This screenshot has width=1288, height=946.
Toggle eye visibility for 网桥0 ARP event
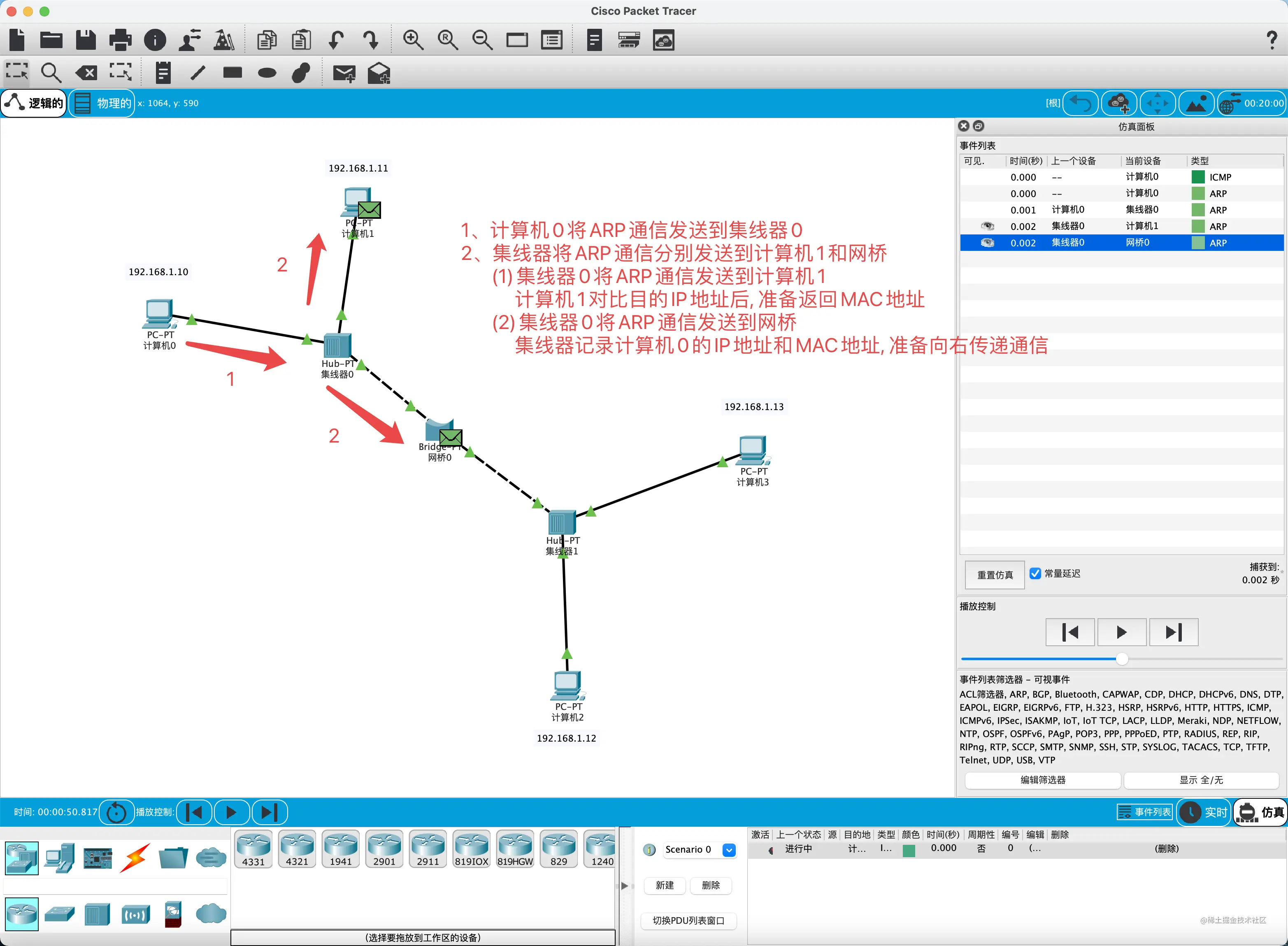(987, 243)
